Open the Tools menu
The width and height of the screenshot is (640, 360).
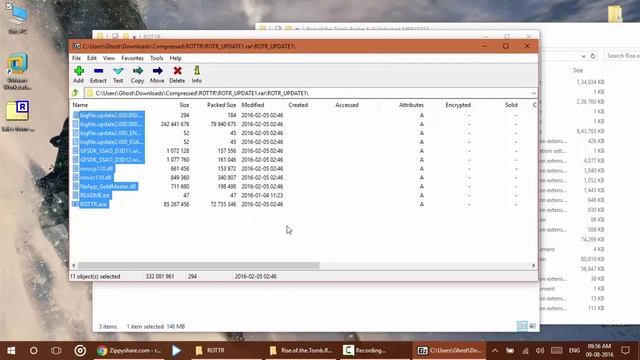click(156, 58)
